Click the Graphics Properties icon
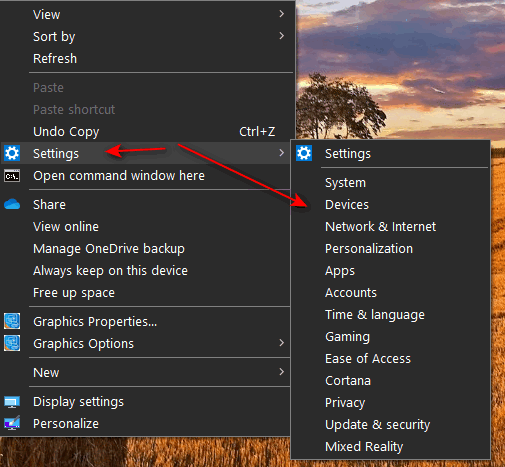The height and width of the screenshot is (467, 505). 12,321
